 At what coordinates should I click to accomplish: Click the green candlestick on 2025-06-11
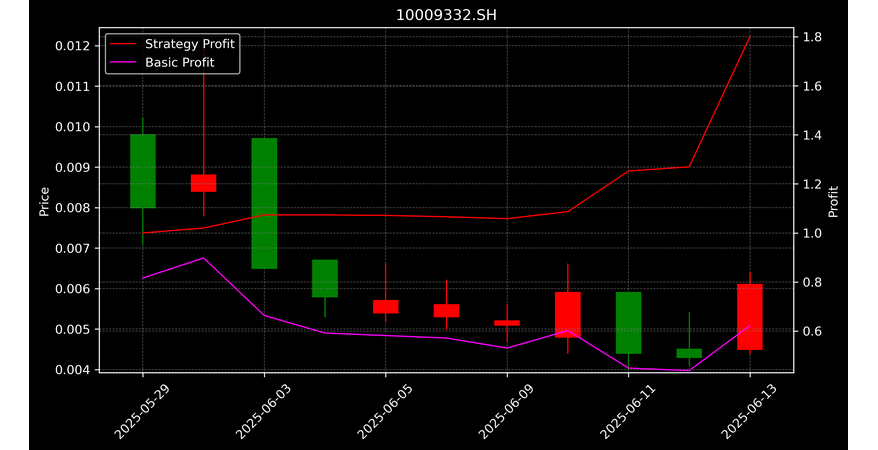tap(629, 323)
